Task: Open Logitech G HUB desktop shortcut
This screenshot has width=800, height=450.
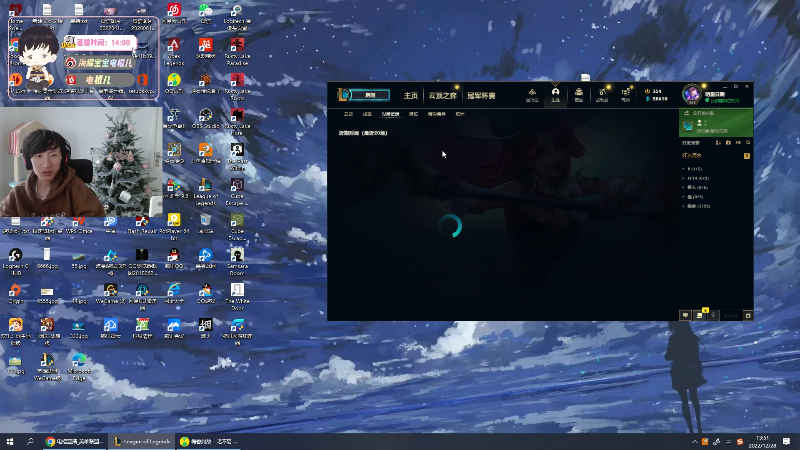Action: pos(15,262)
